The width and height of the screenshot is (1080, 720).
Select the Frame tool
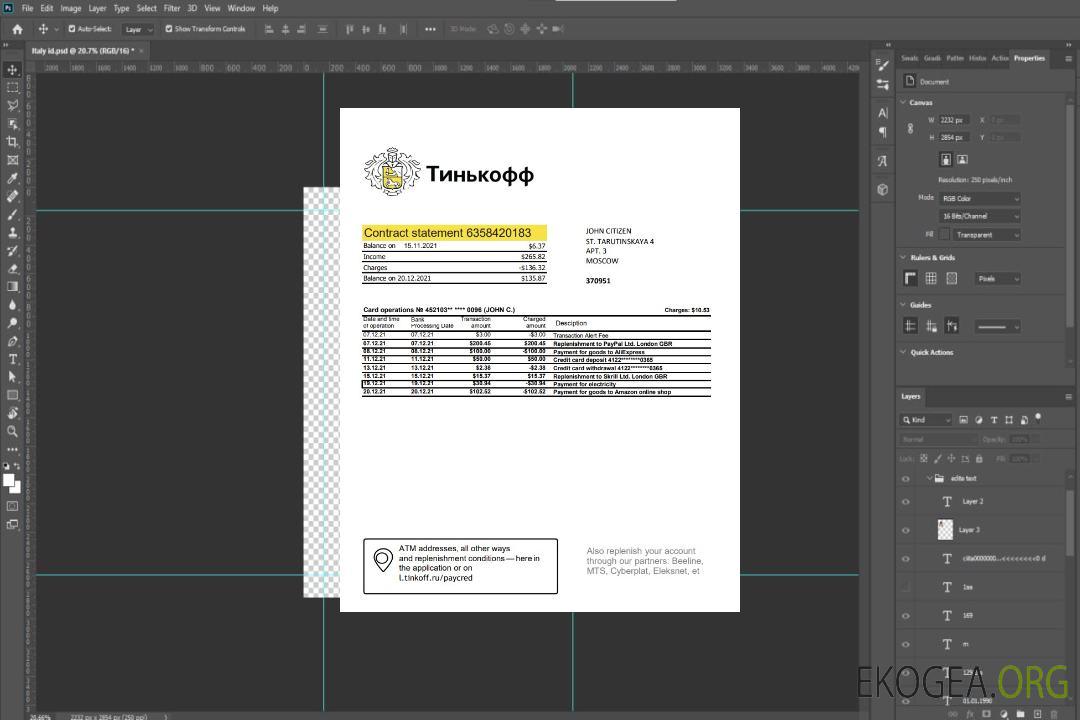[x=12, y=160]
